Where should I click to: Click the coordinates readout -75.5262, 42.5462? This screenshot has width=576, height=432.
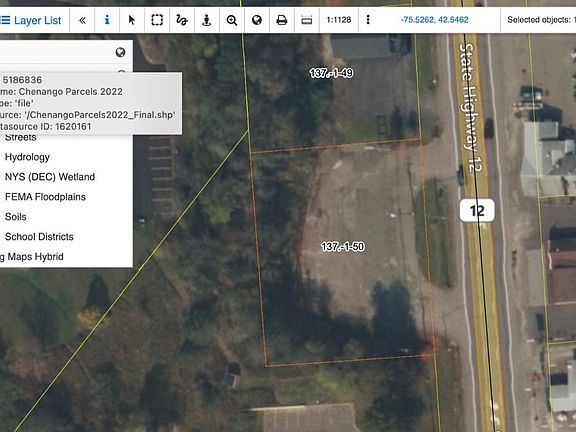(x=435, y=20)
